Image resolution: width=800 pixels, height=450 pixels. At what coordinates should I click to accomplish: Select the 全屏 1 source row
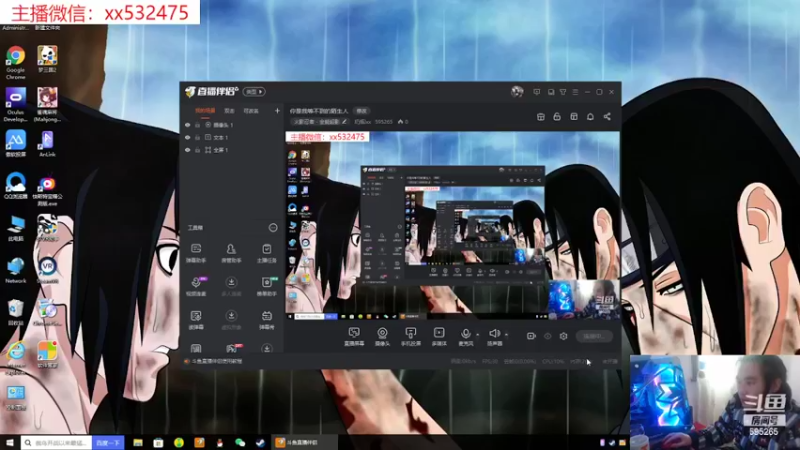pos(232,150)
